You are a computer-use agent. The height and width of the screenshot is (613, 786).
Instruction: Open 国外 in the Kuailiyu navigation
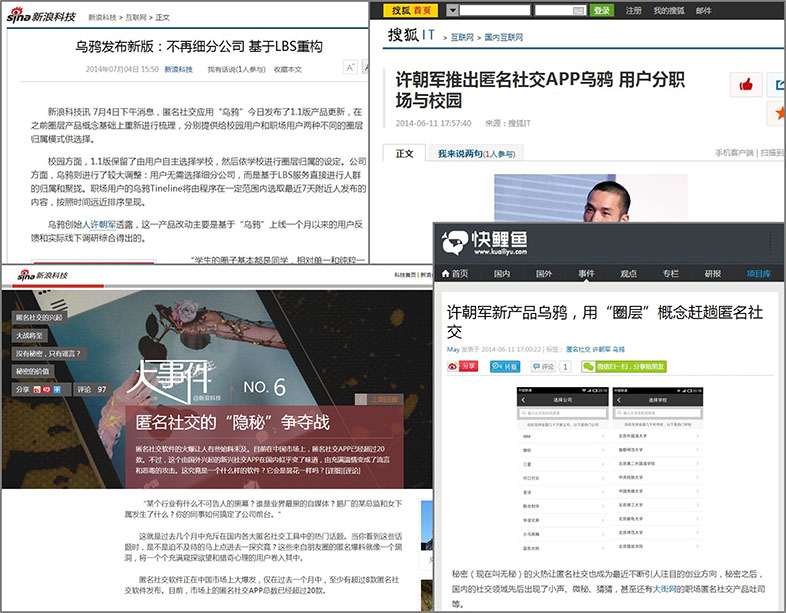click(544, 273)
